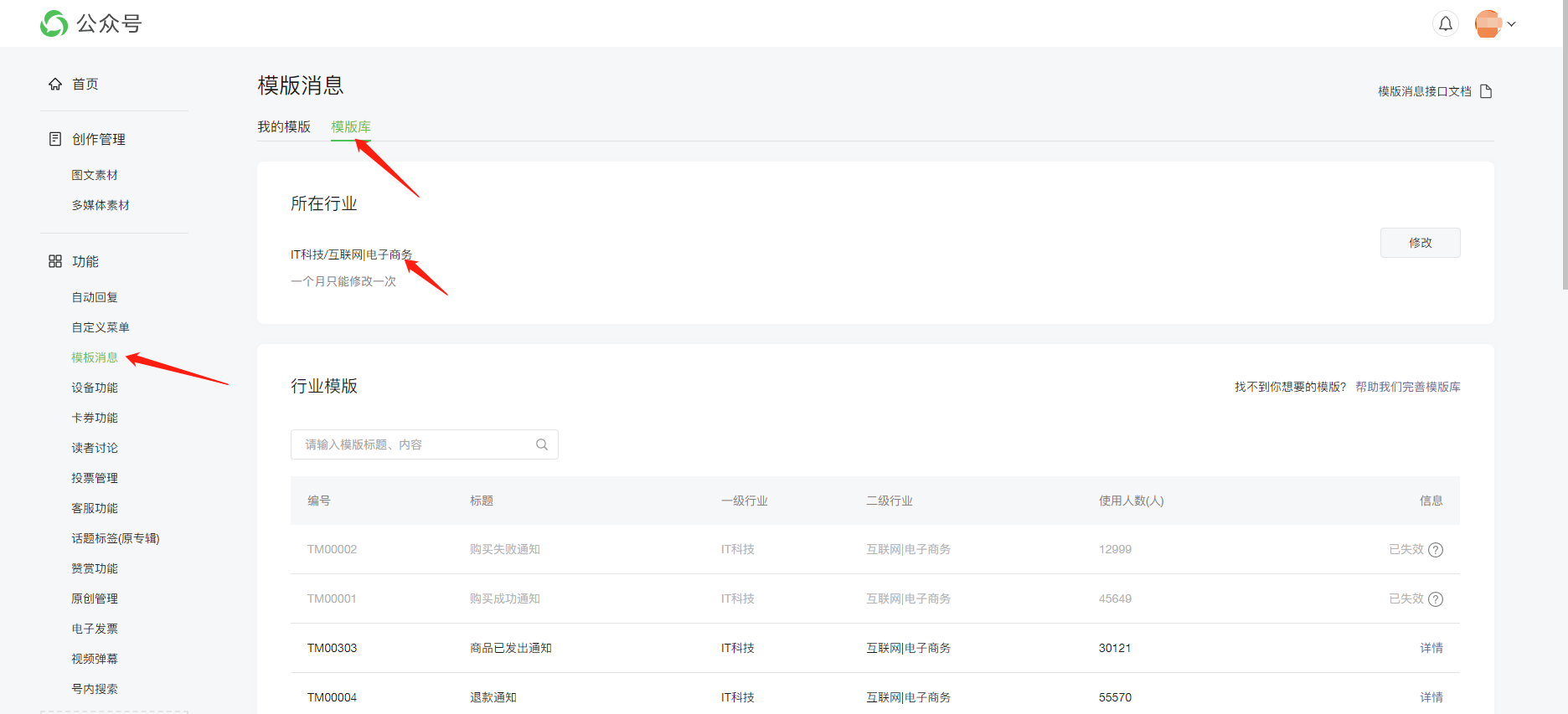Open 自动回复 in the sidebar
Image resolution: width=1568 pixels, height=714 pixels.
95,297
